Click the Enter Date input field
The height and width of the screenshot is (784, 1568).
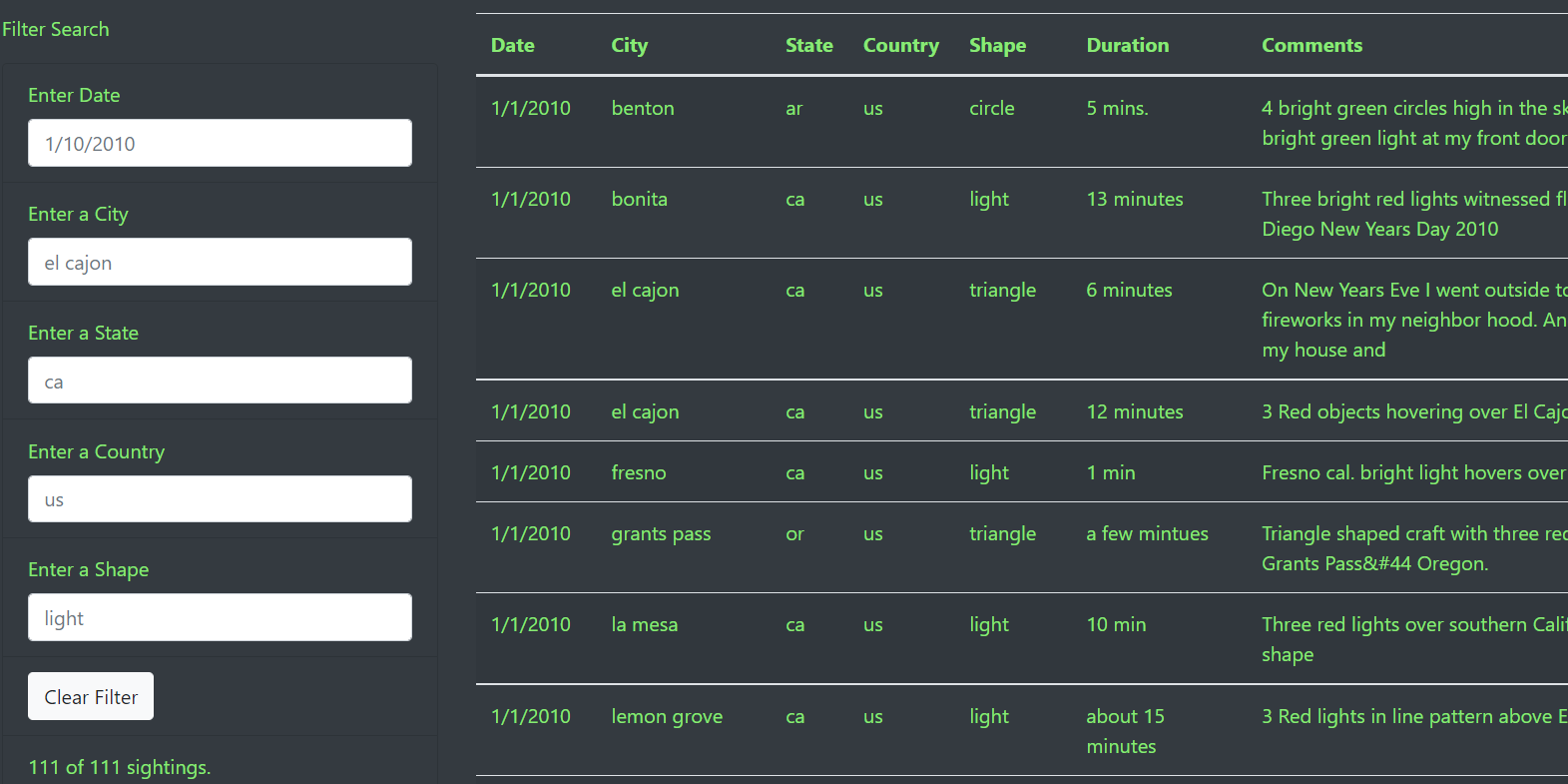219,143
